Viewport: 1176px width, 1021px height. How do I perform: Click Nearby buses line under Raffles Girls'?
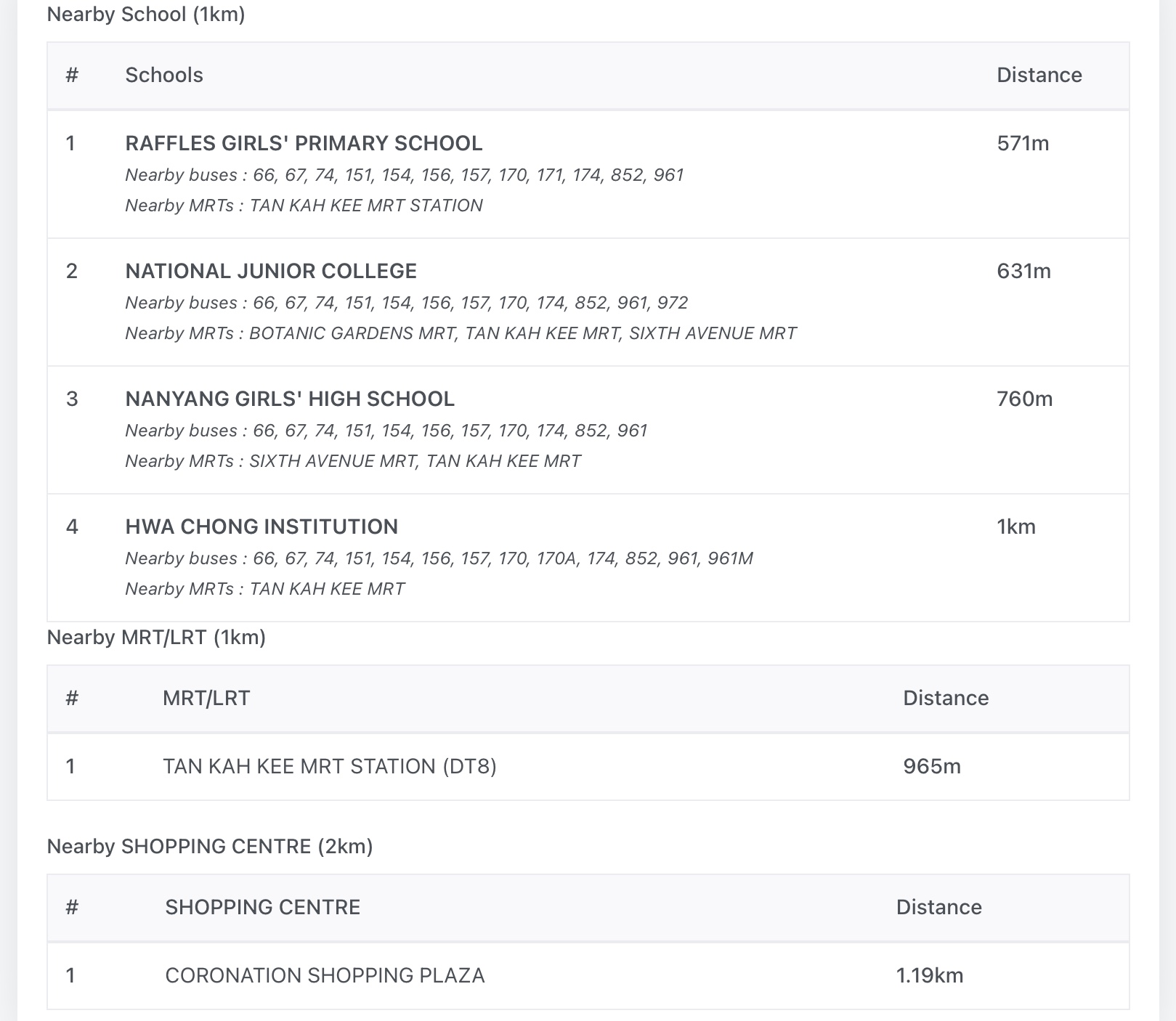pos(404,175)
